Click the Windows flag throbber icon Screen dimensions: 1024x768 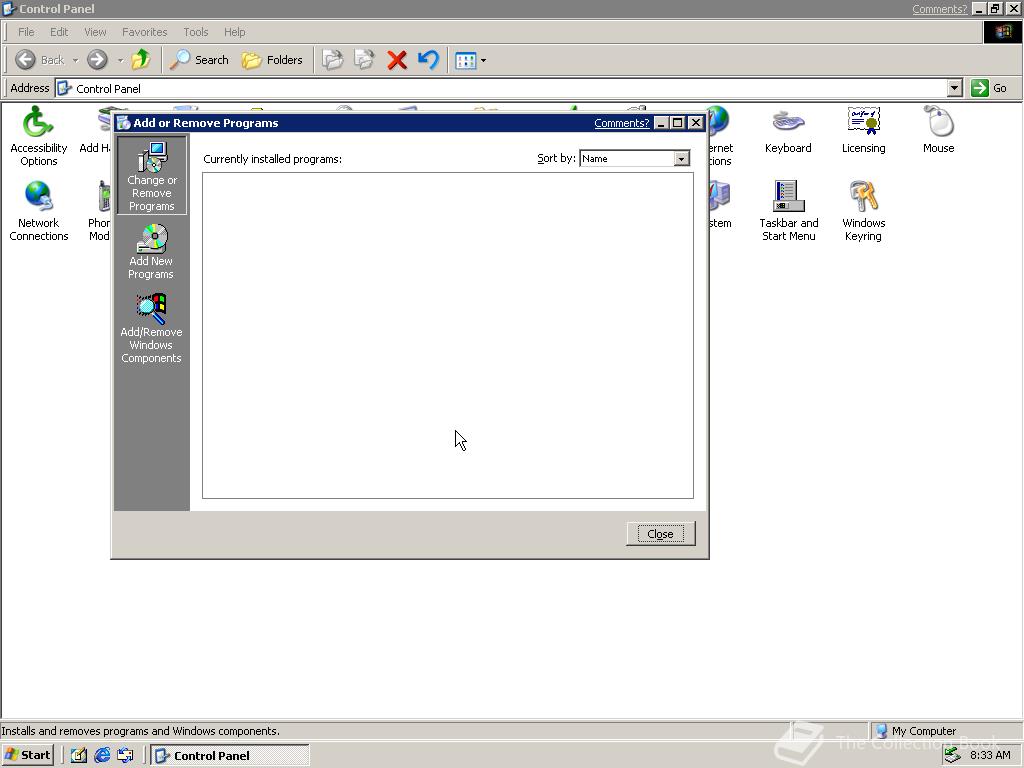1002,32
